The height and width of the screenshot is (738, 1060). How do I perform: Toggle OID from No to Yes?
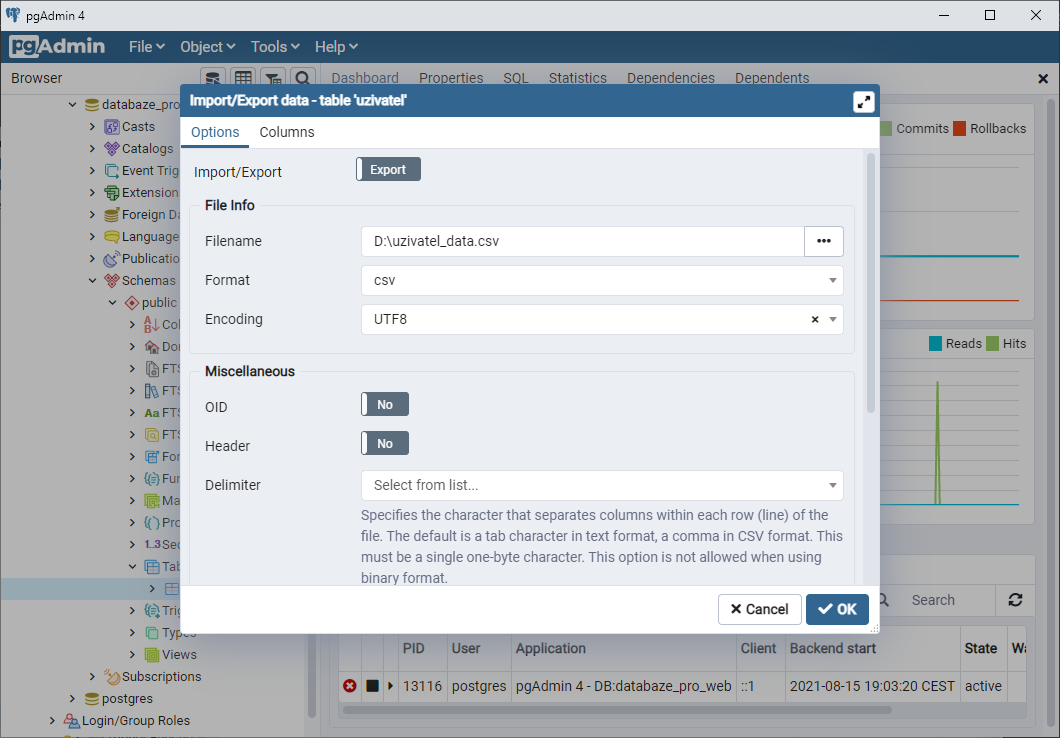(x=384, y=404)
